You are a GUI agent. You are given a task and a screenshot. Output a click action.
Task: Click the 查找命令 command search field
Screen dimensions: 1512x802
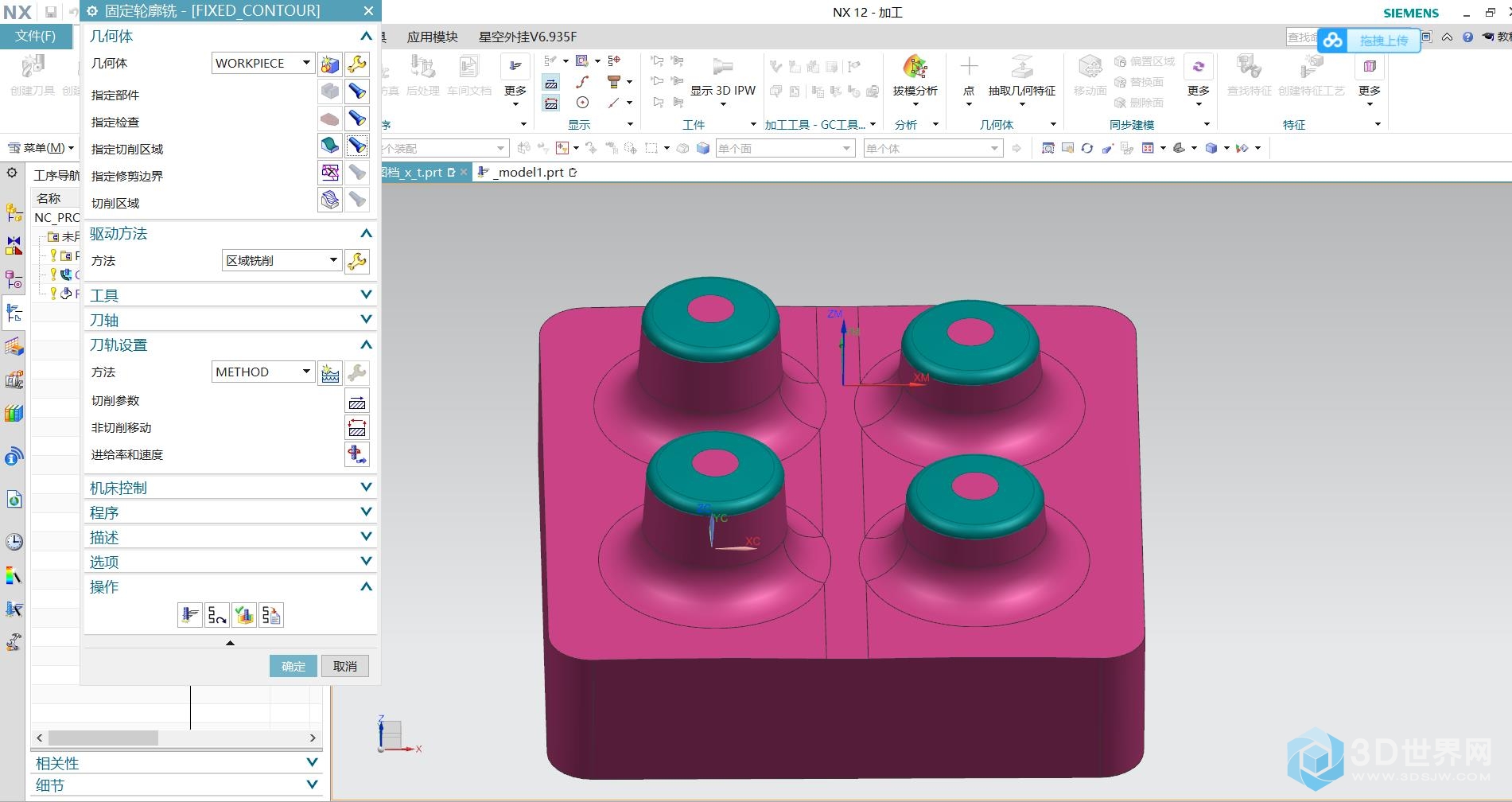click(1301, 37)
